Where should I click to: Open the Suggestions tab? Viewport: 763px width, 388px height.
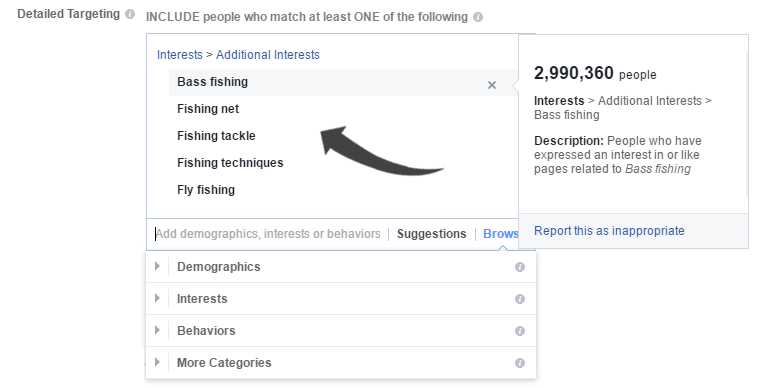pos(432,234)
